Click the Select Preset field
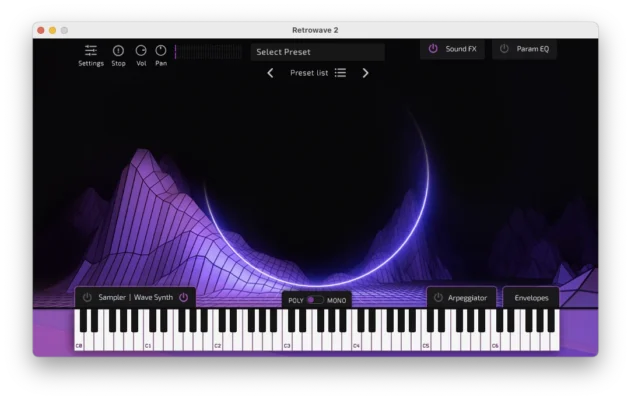Viewport: 631px width, 400px height. pos(318,52)
